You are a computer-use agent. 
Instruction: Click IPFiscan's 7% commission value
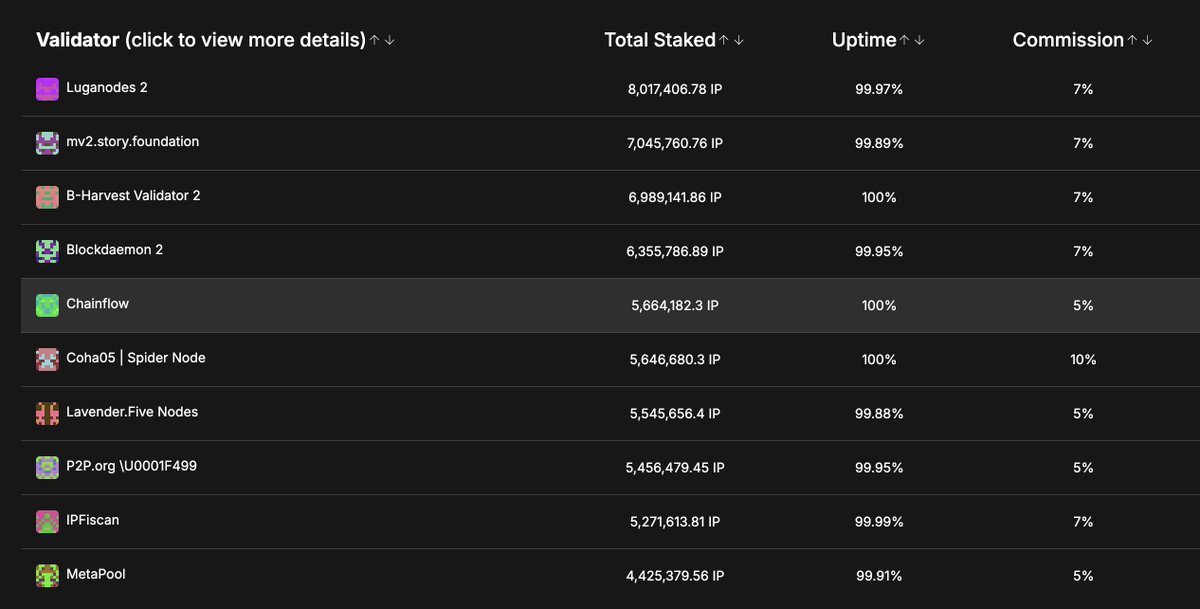(x=1083, y=521)
